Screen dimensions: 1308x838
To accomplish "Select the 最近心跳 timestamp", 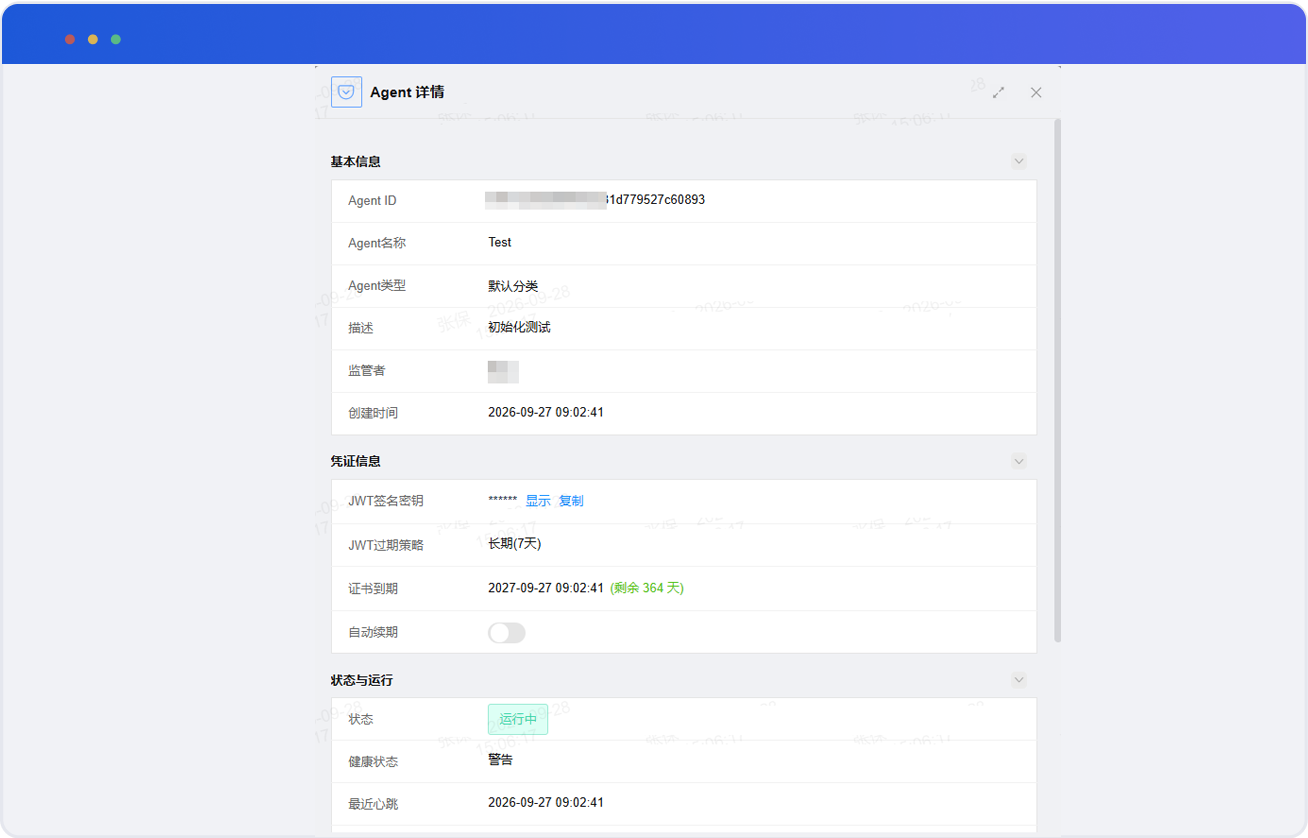I will tap(546, 803).
